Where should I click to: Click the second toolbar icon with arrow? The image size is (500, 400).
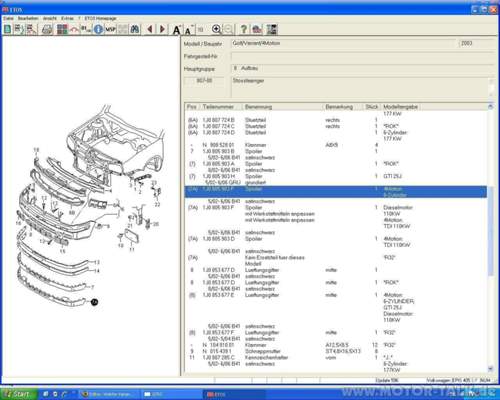pyautogui.click(x=19, y=29)
